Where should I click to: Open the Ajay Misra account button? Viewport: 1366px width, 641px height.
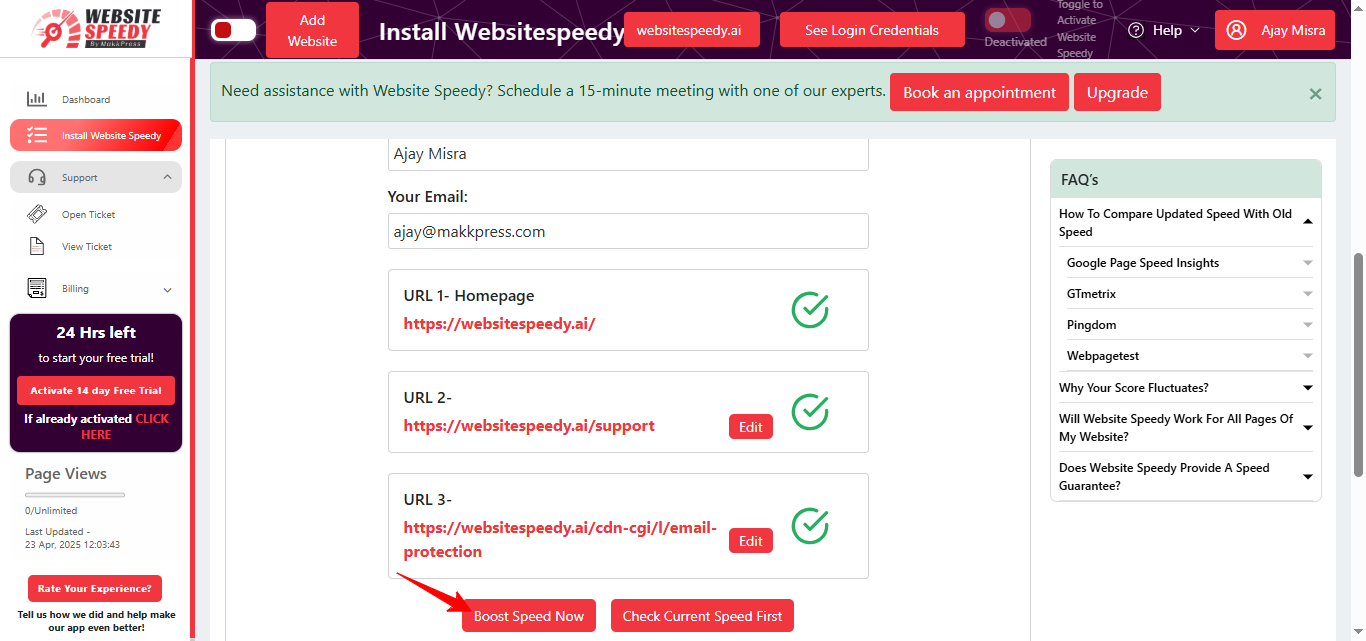1275,30
